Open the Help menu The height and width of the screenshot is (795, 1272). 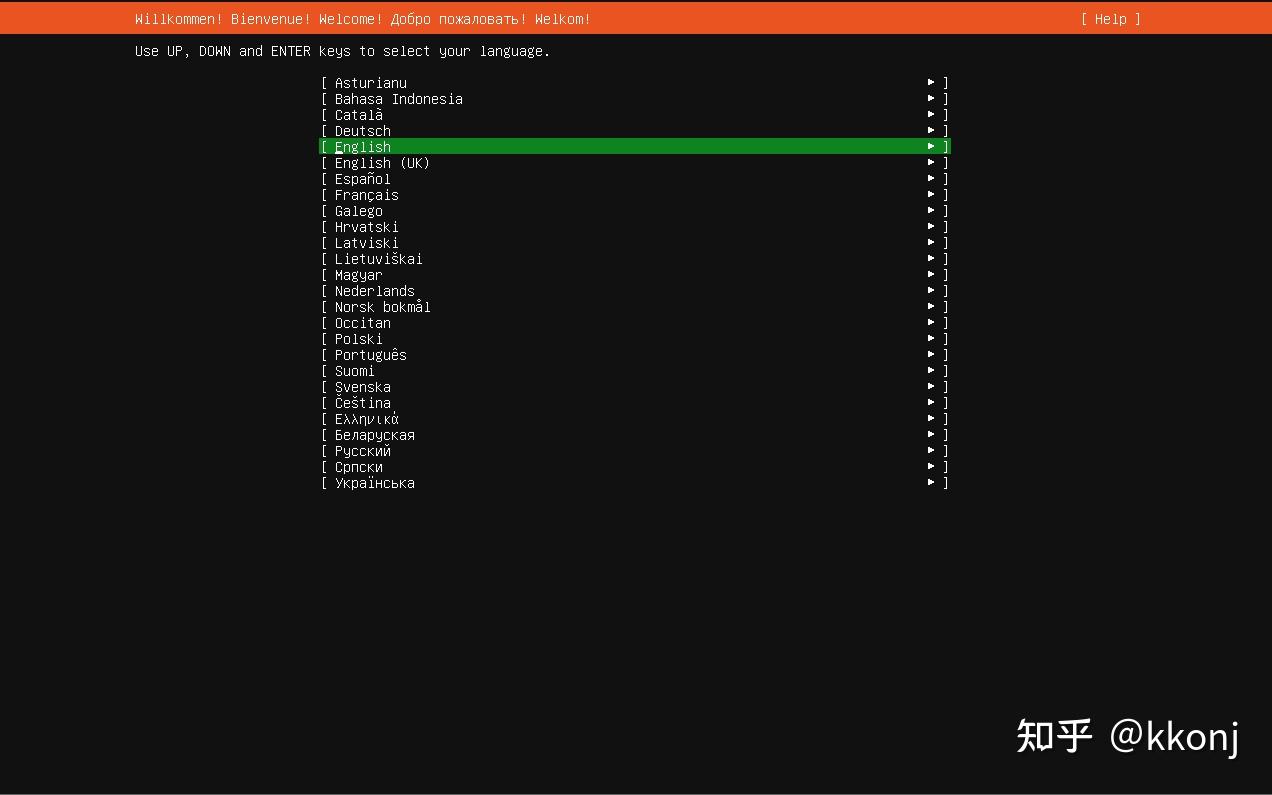click(1110, 18)
